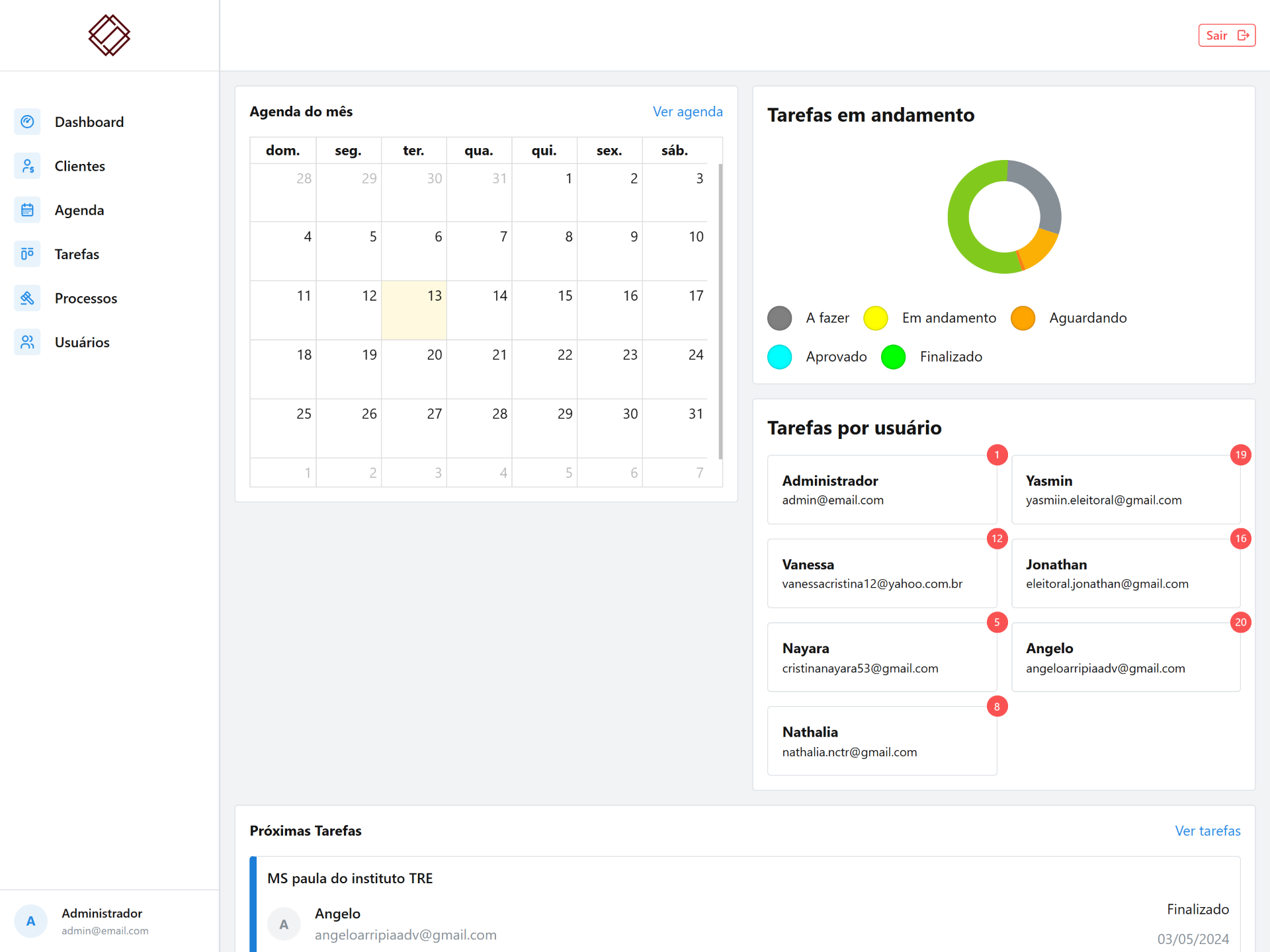The height and width of the screenshot is (952, 1270).
Task: Click the Agenda calendar icon in sidebar
Action: (x=27, y=210)
